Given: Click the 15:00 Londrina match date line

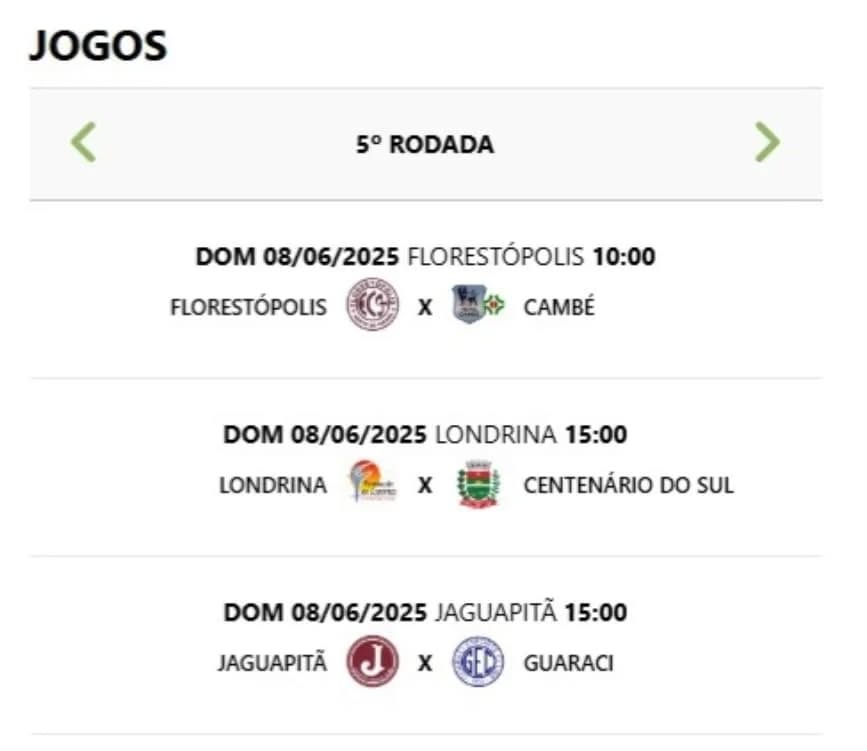Looking at the screenshot, I should point(425,435).
